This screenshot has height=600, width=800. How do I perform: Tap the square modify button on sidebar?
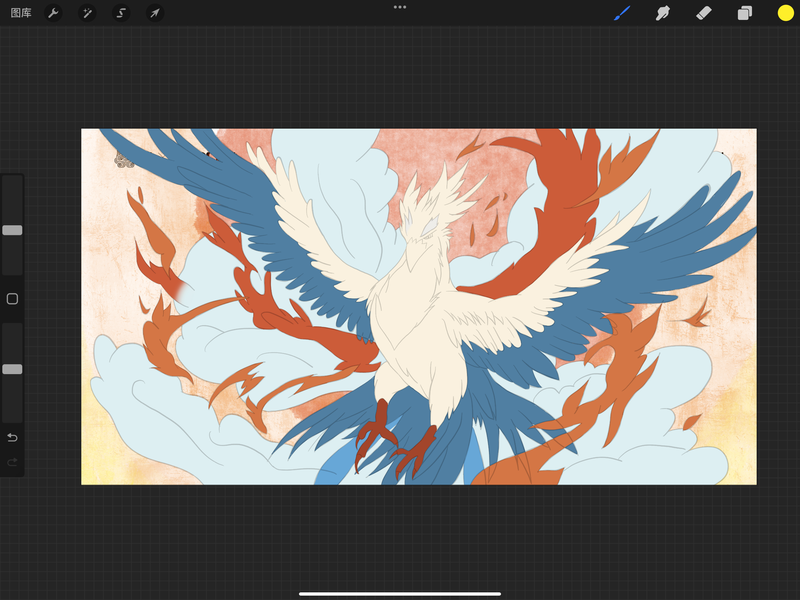tap(12, 299)
